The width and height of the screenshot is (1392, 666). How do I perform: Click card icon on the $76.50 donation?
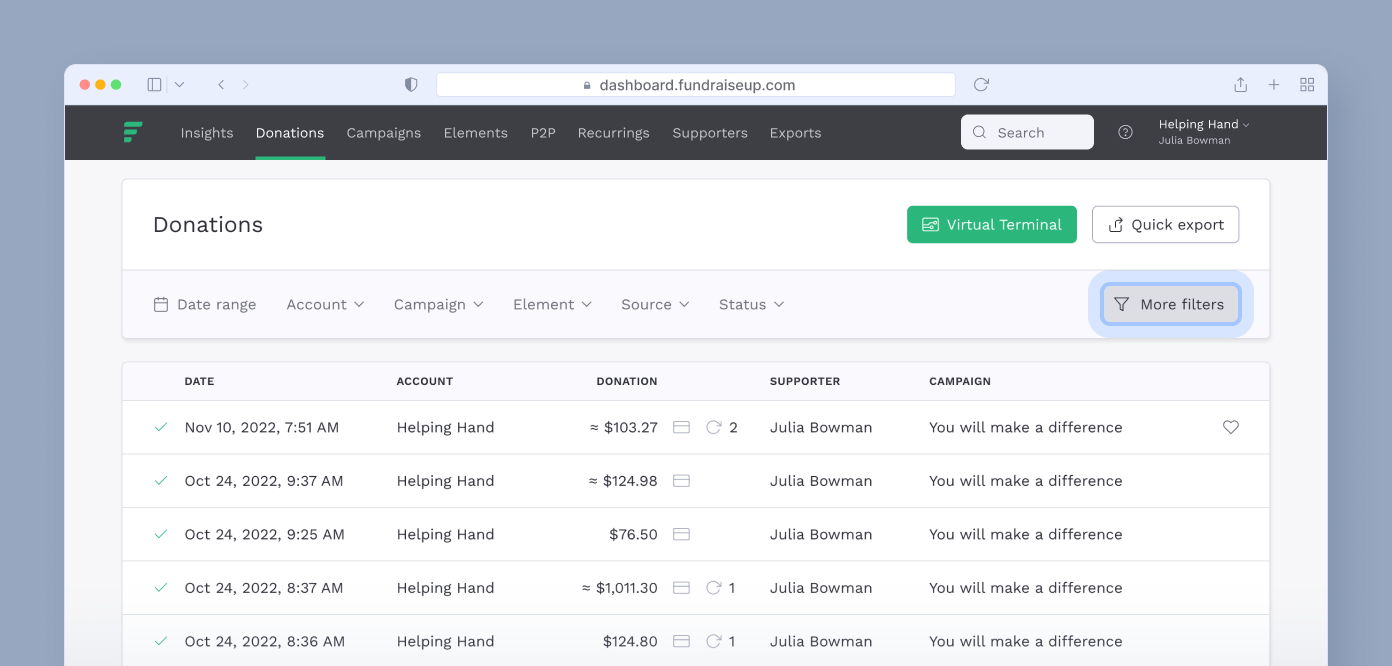coord(681,534)
